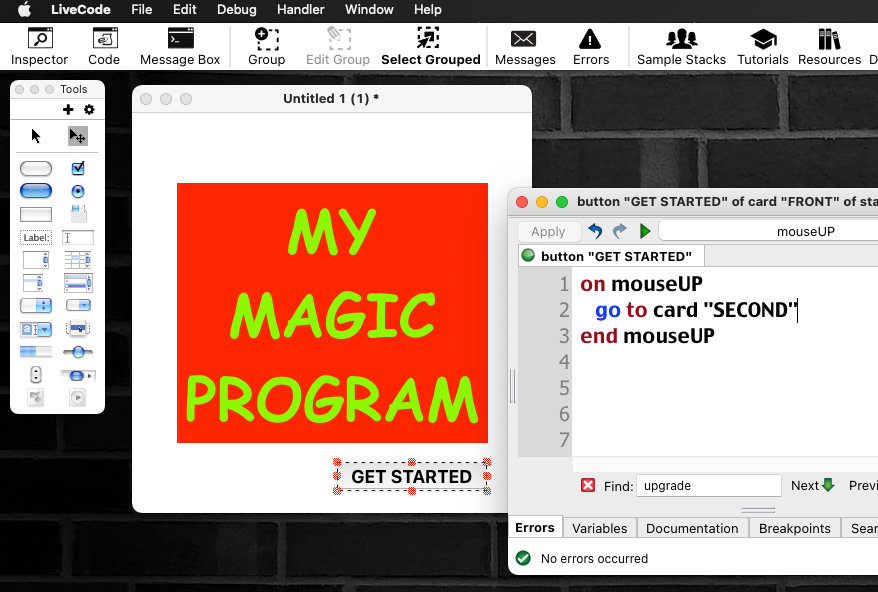
Task: Pick the table field control
Action: [78, 260]
